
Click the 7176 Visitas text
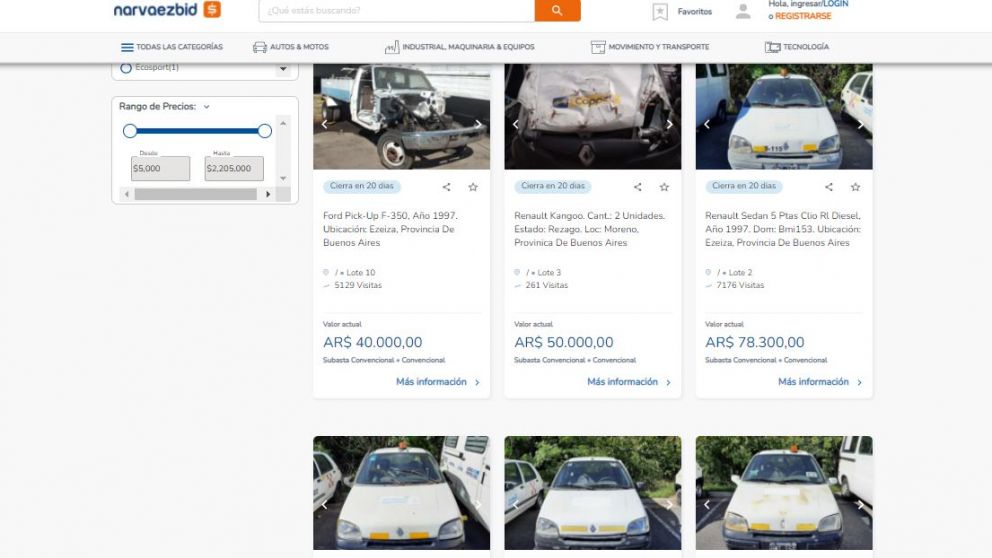point(740,285)
